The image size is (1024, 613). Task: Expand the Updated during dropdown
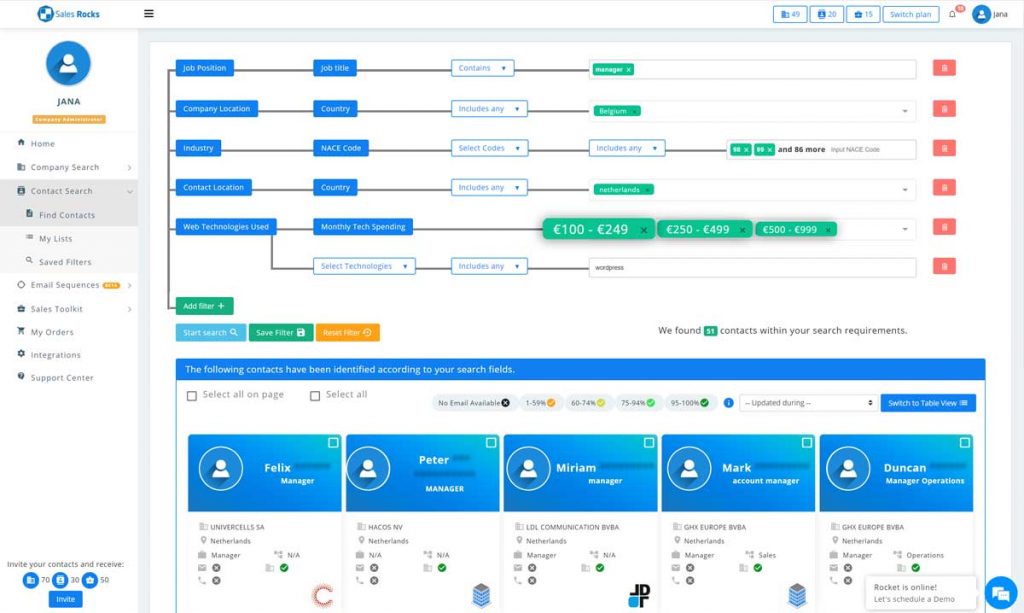(x=808, y=403)
